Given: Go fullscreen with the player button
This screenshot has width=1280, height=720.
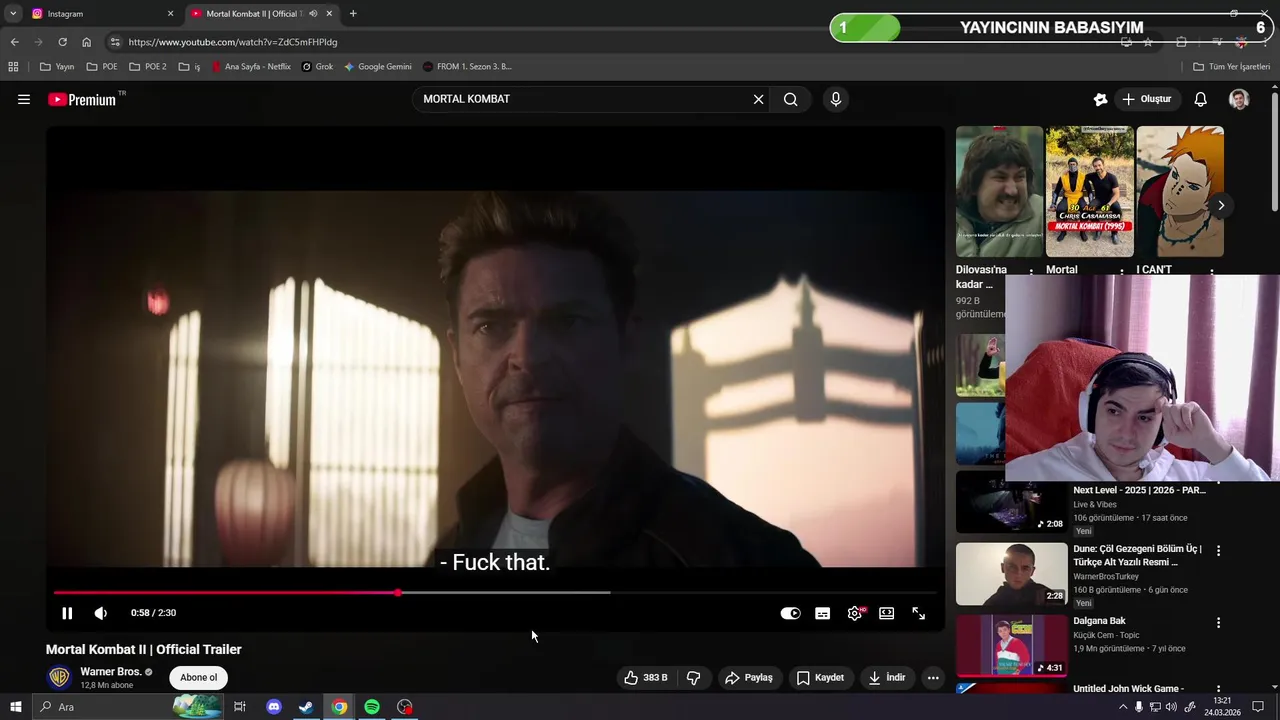Looking at the screenshot, I should [918, 613].
